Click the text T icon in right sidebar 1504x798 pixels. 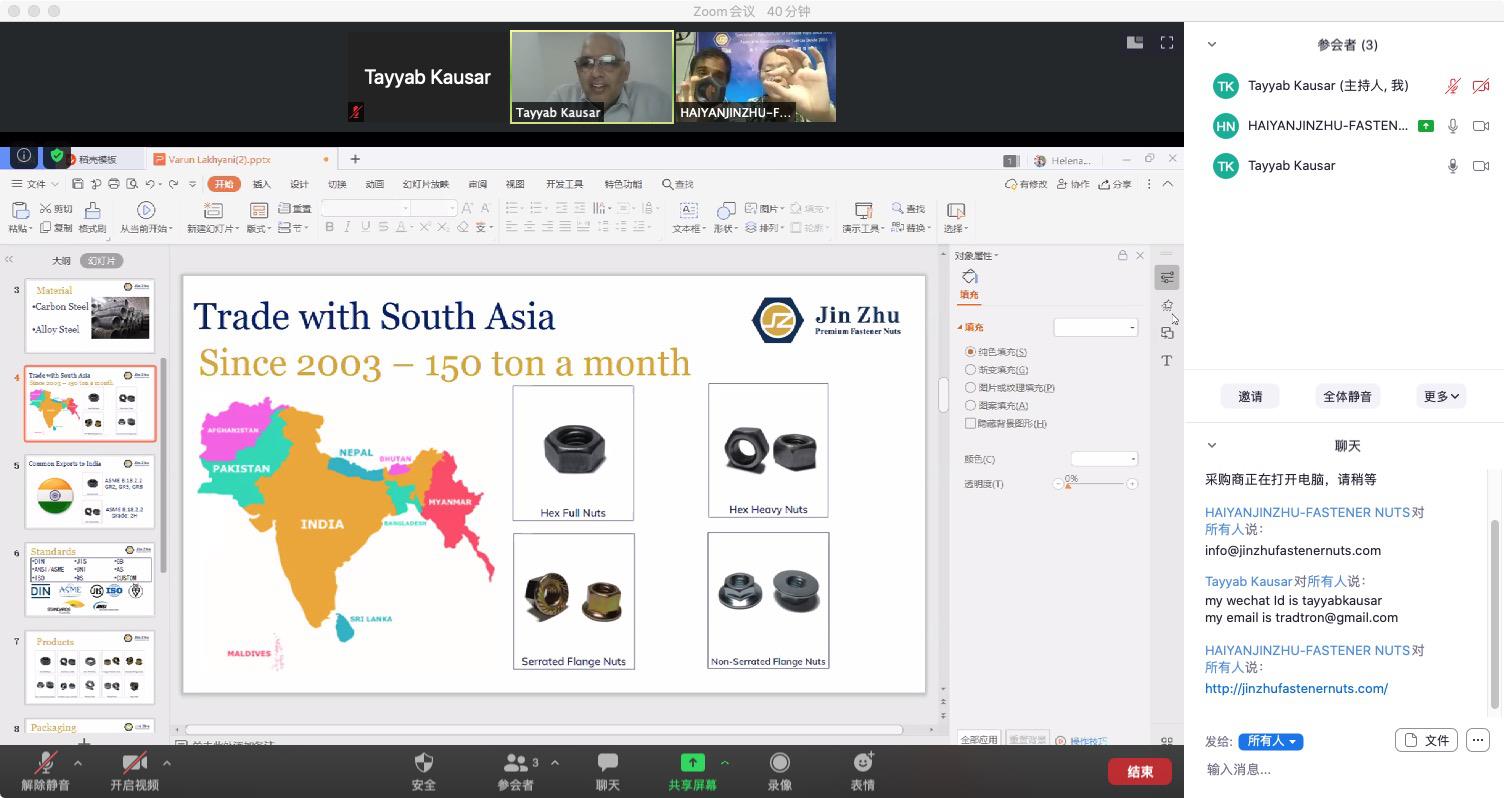(x=1167, y=361)
